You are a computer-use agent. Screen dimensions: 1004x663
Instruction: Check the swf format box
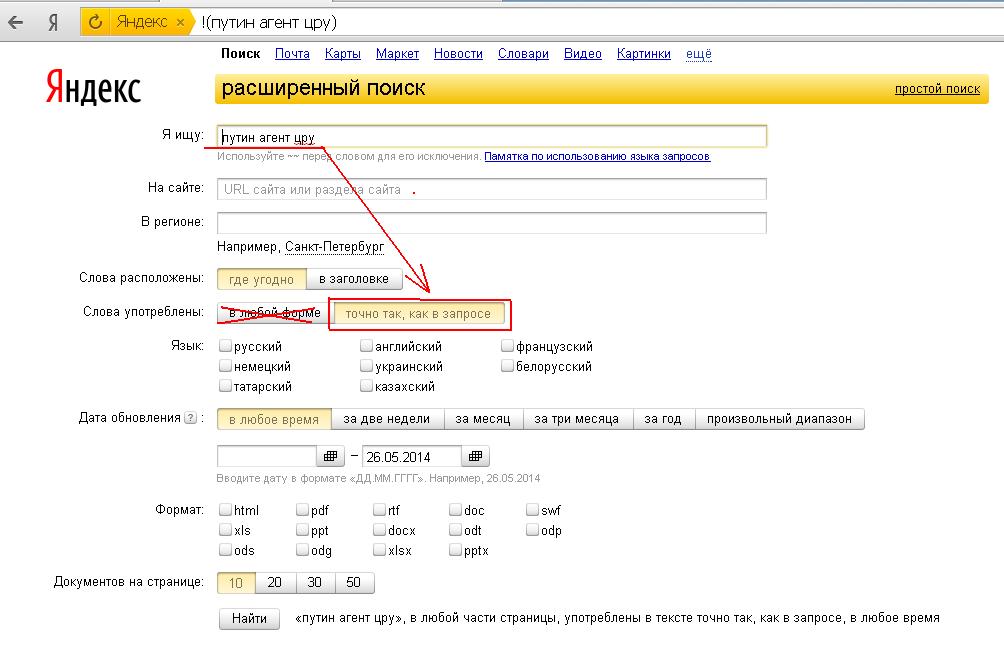[x=532, y=510]
